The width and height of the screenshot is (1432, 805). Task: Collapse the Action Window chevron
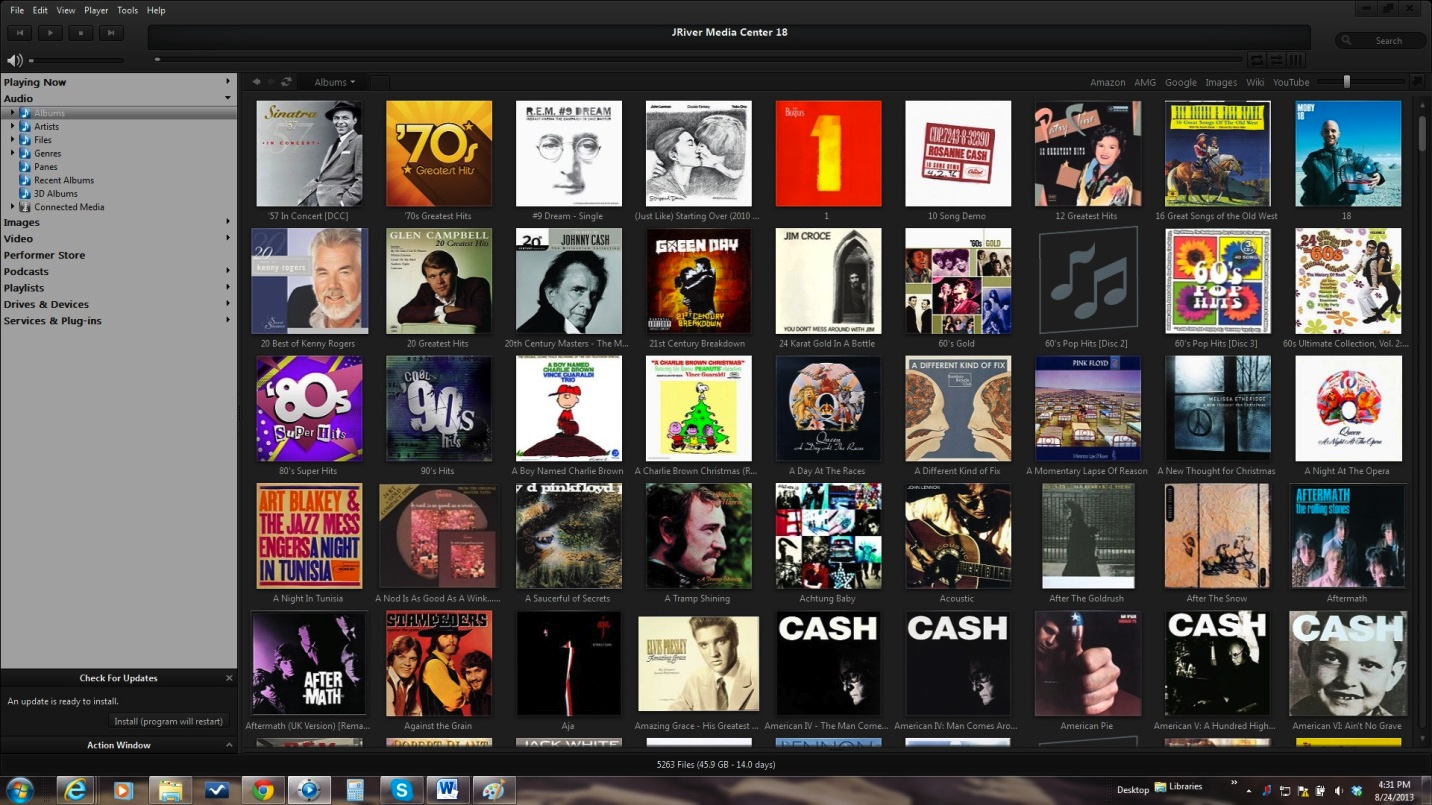[x=228, y=745]
